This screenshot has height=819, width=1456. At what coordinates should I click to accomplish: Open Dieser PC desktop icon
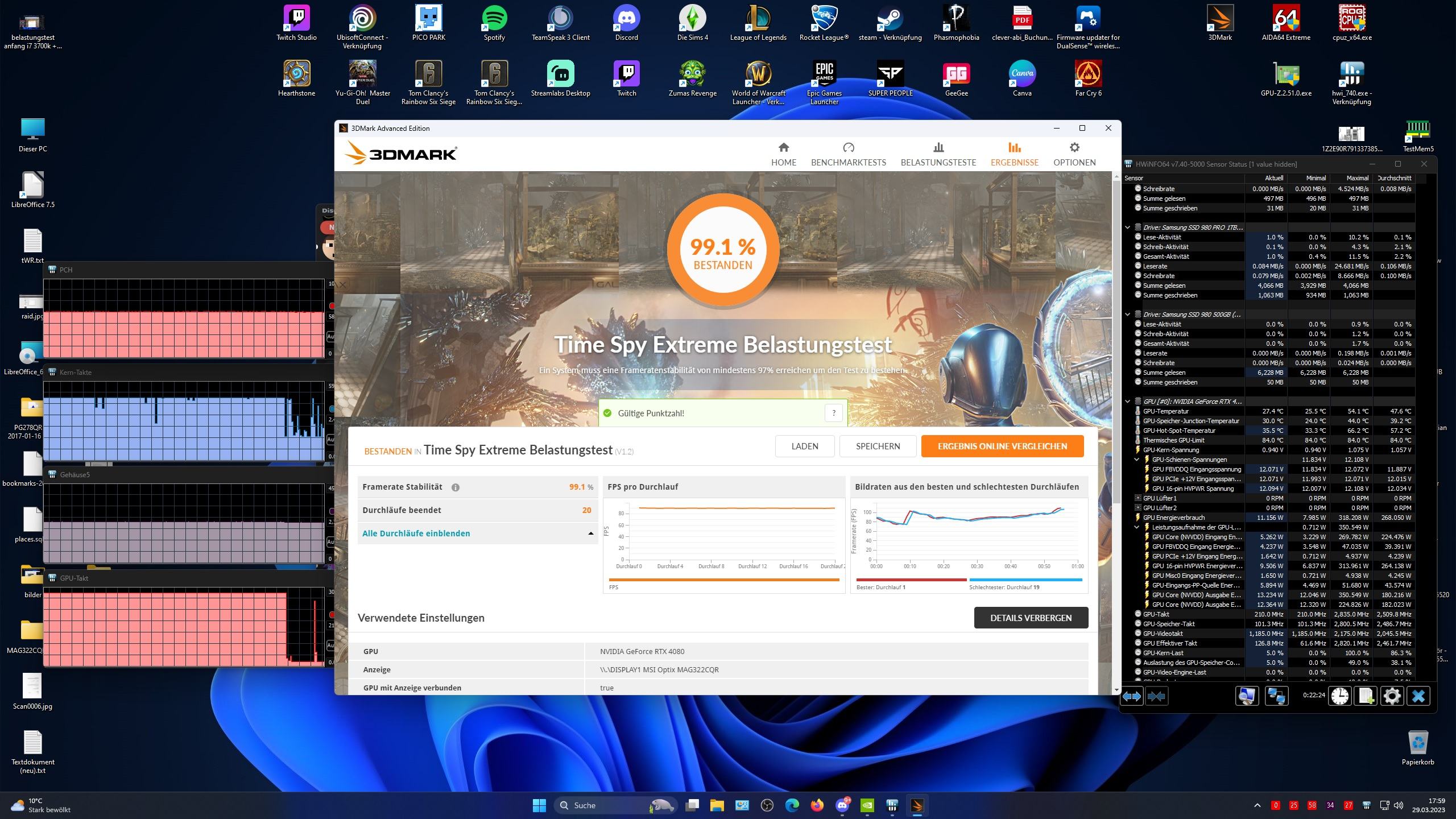click(x=33, y=136)
